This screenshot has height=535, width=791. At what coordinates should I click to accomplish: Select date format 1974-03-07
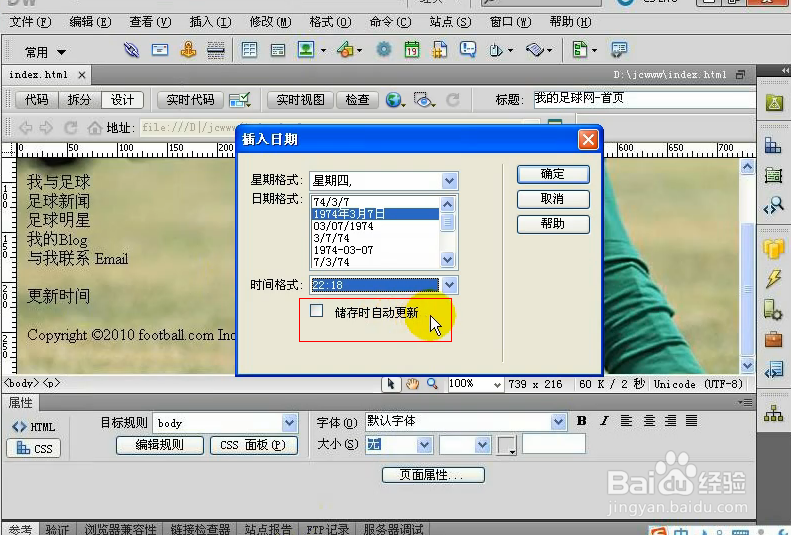coord(375,250)
